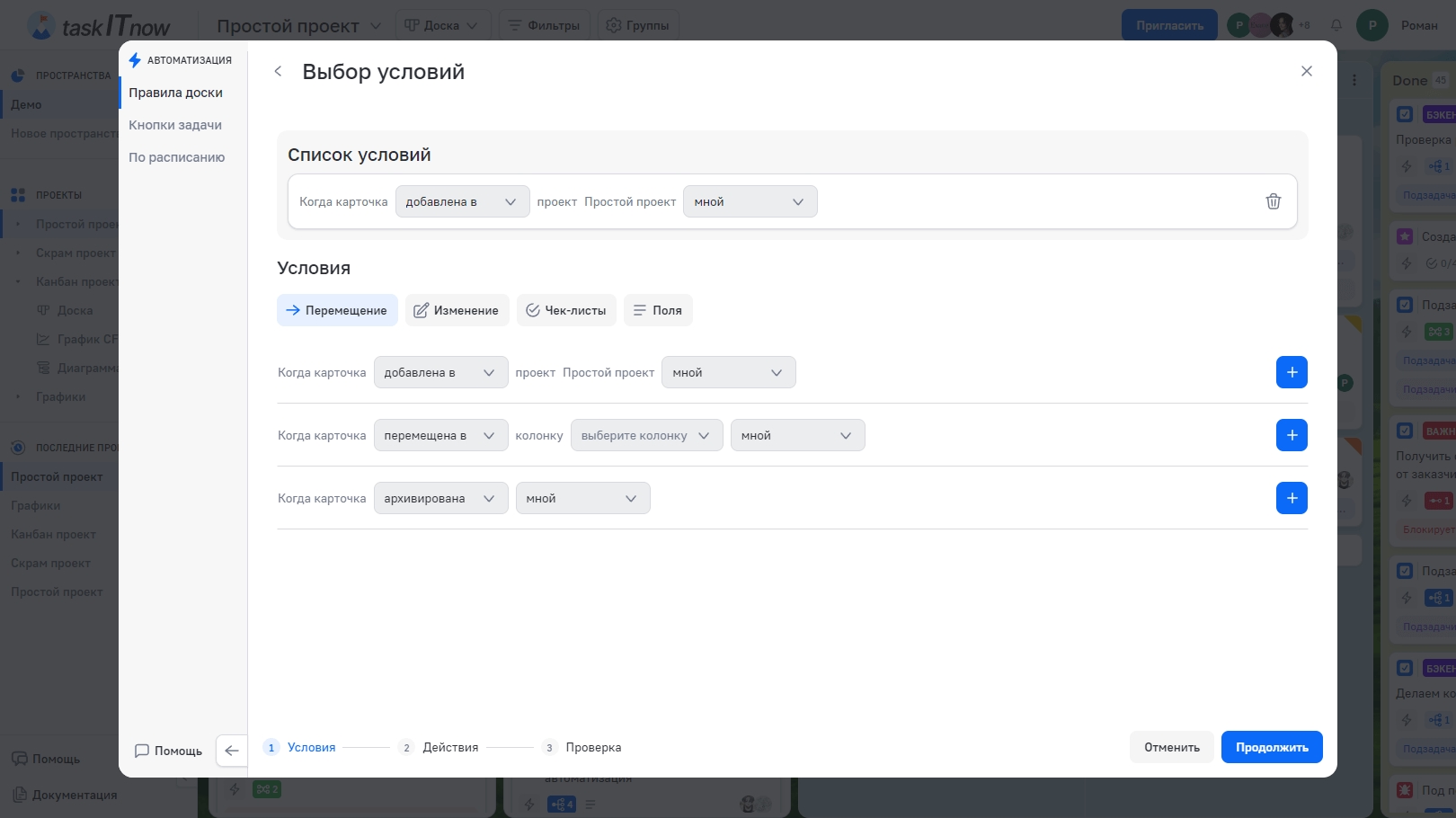
Task: Switch to the Изменение conditions tab
Action: tap(457, 310)
